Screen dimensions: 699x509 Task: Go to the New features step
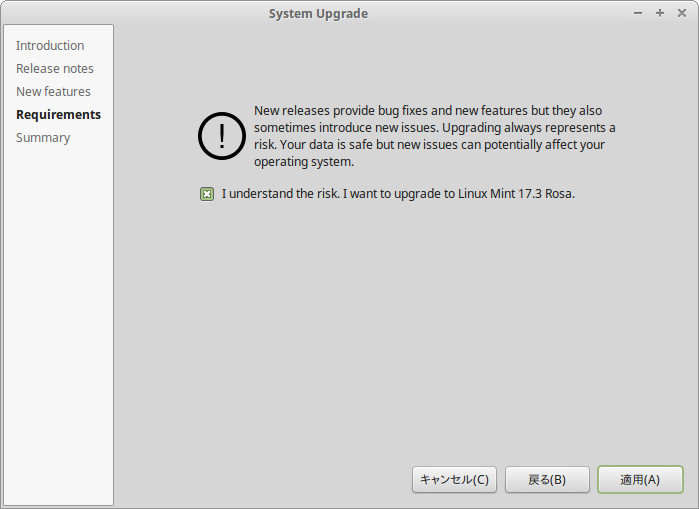point(53,91)
